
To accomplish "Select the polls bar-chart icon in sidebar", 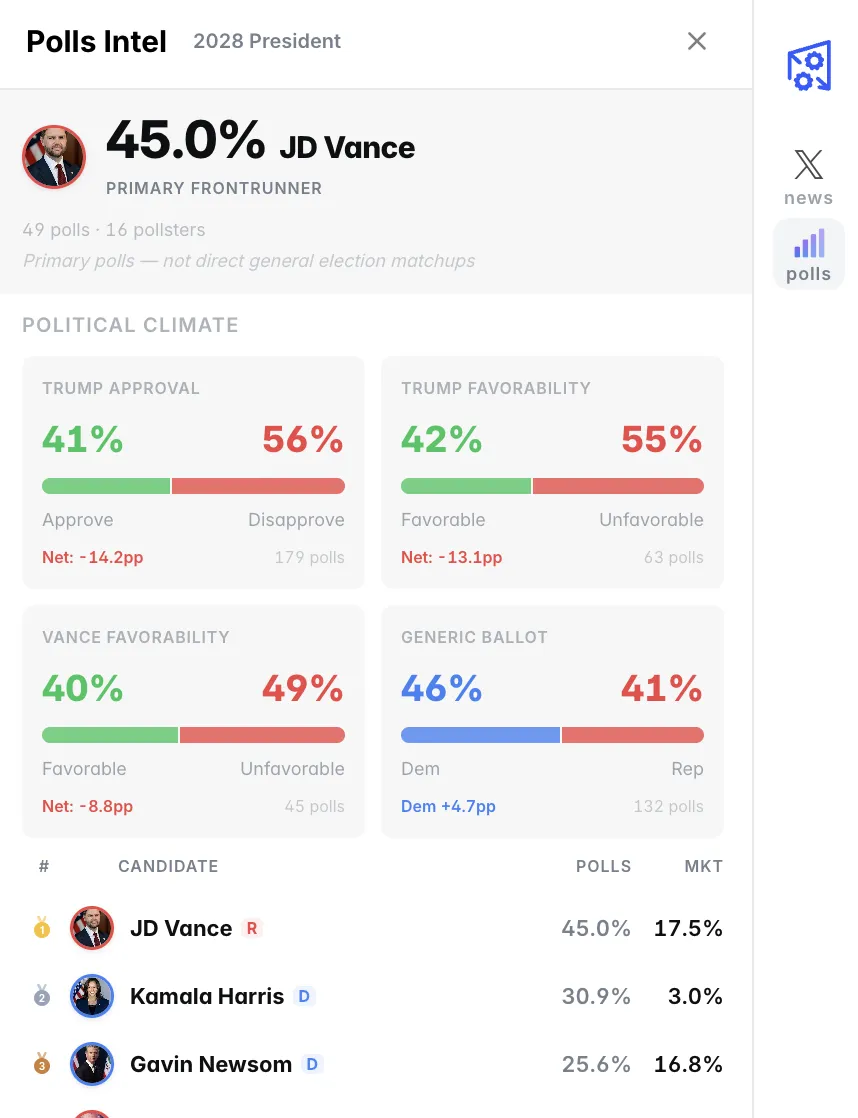I will (808, 253).
